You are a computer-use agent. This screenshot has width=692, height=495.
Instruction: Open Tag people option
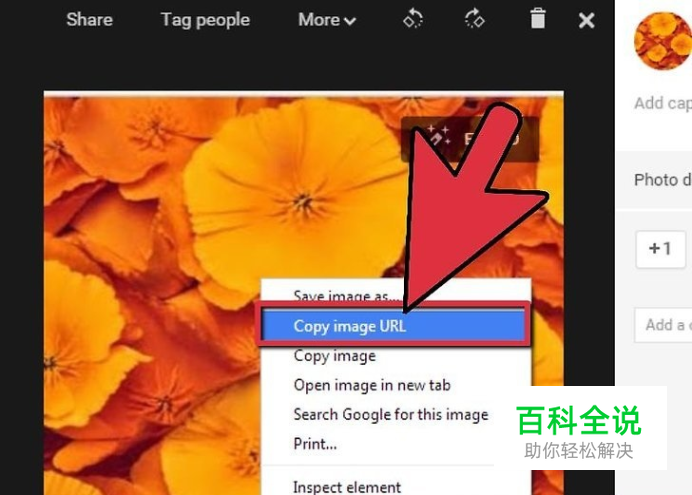click(x=205, y=20)
